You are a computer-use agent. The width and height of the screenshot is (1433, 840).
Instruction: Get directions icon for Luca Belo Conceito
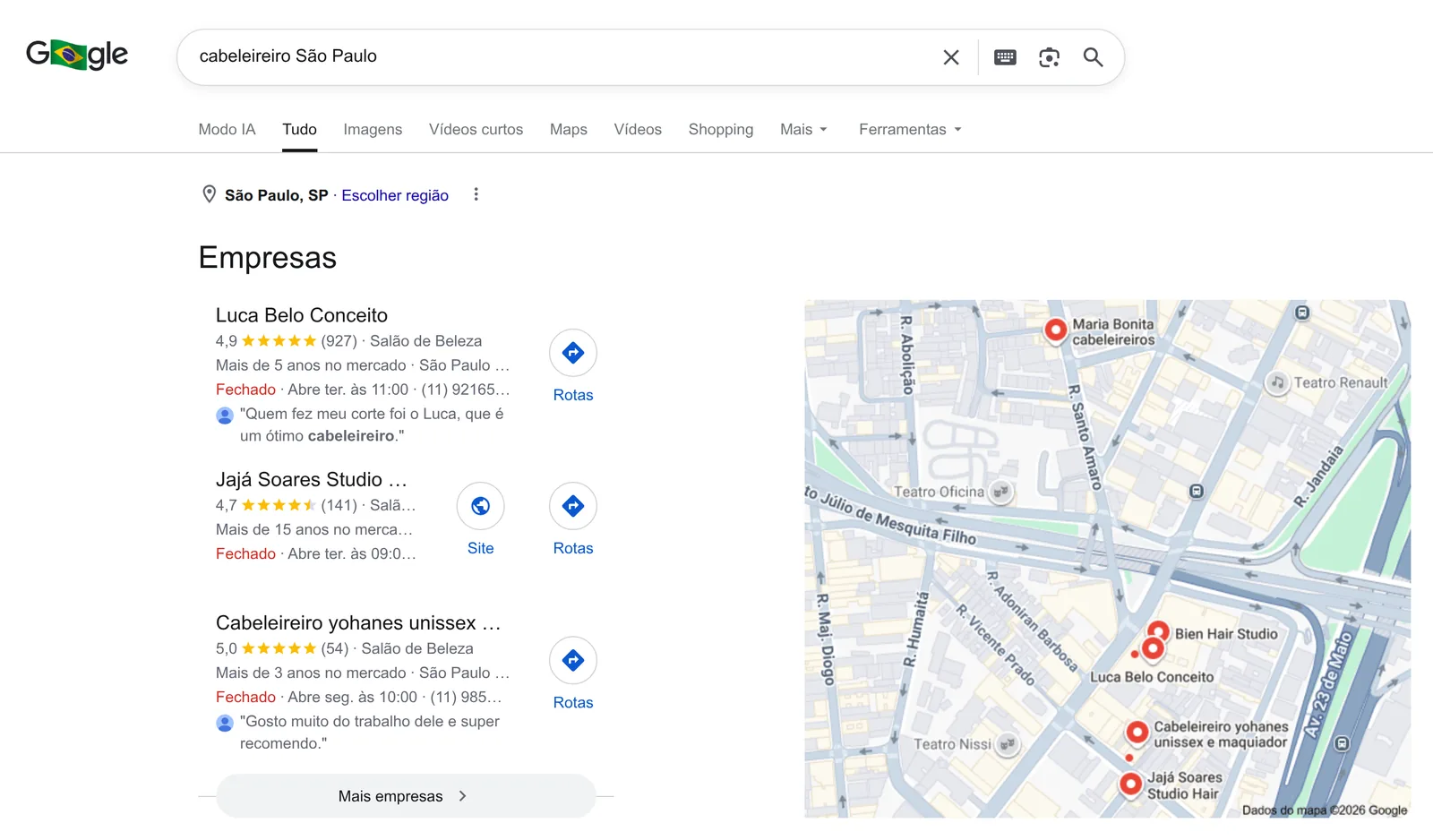[x=573, y=353]
